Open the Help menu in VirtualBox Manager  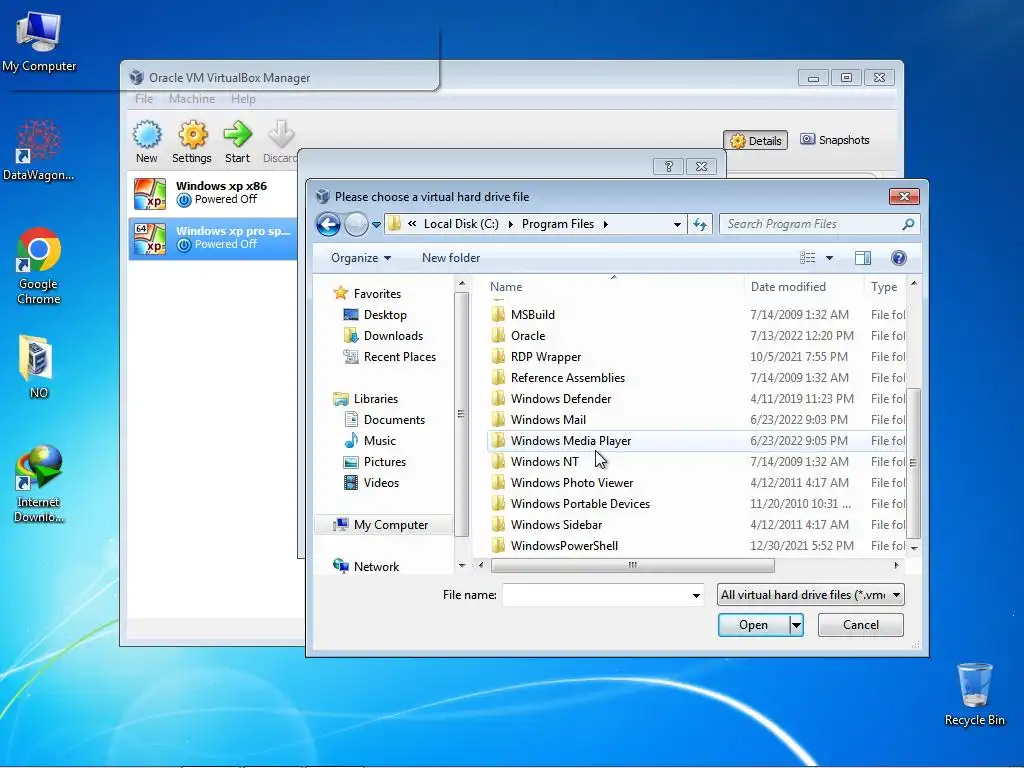(243, 99)
